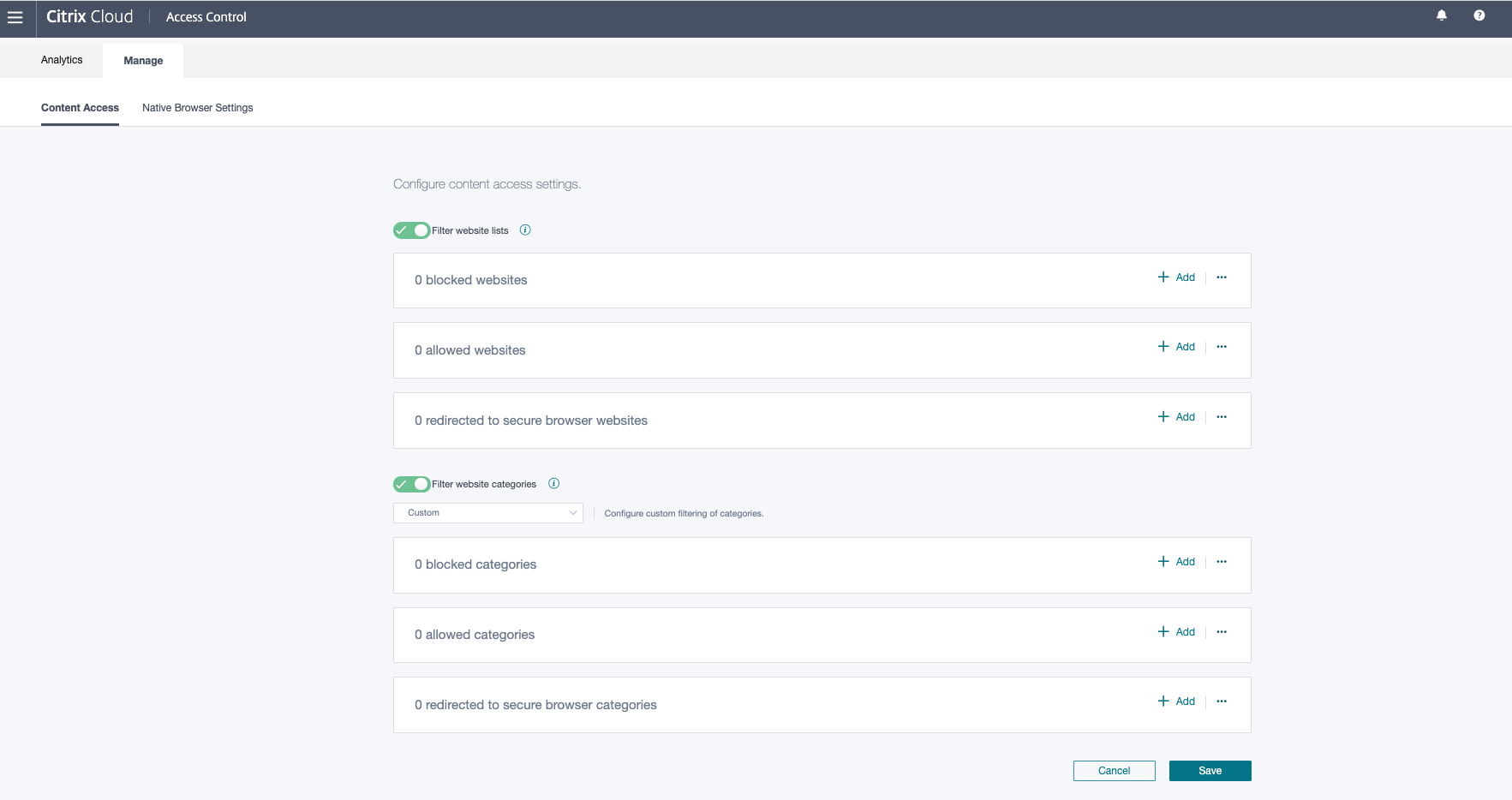Select the Manage tab
This screenshot has width=1512, height=800.
143,61
